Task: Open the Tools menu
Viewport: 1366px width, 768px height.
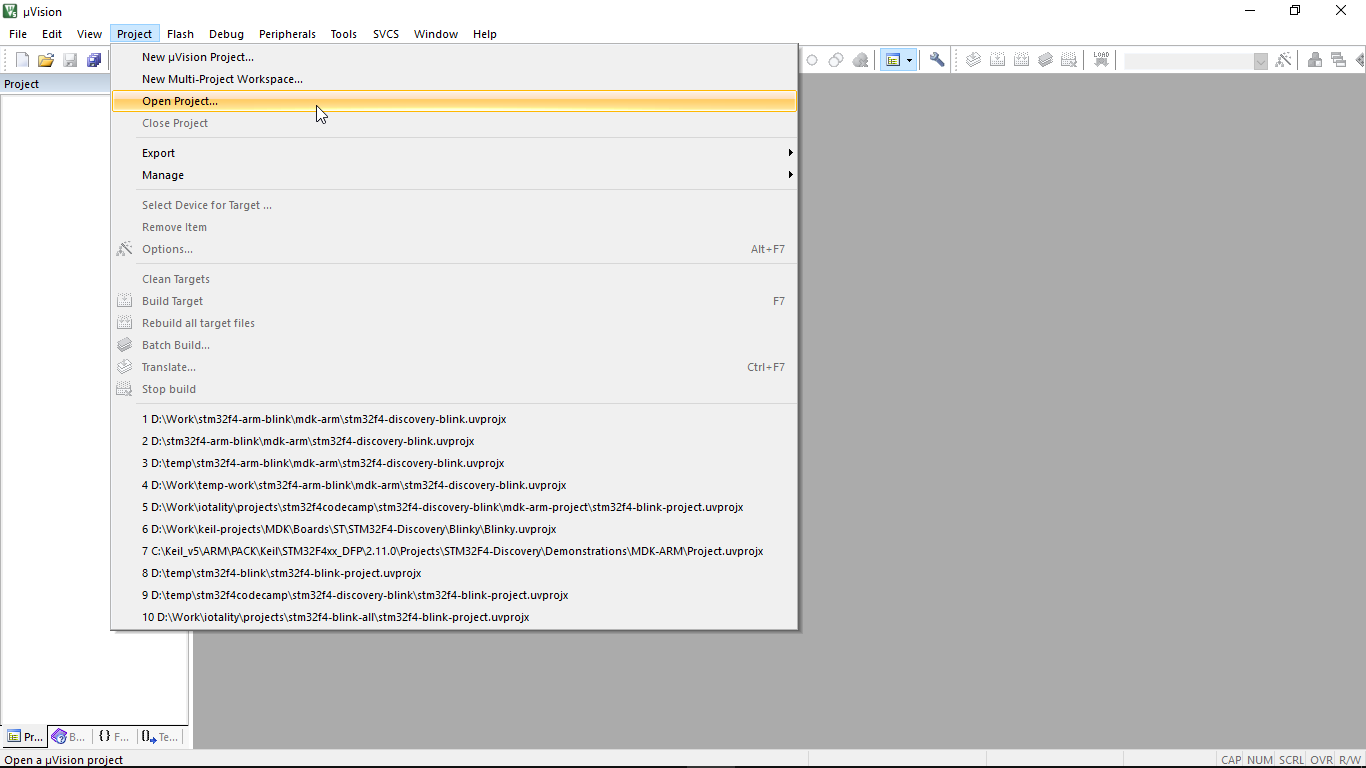Action: coord(344,34)
